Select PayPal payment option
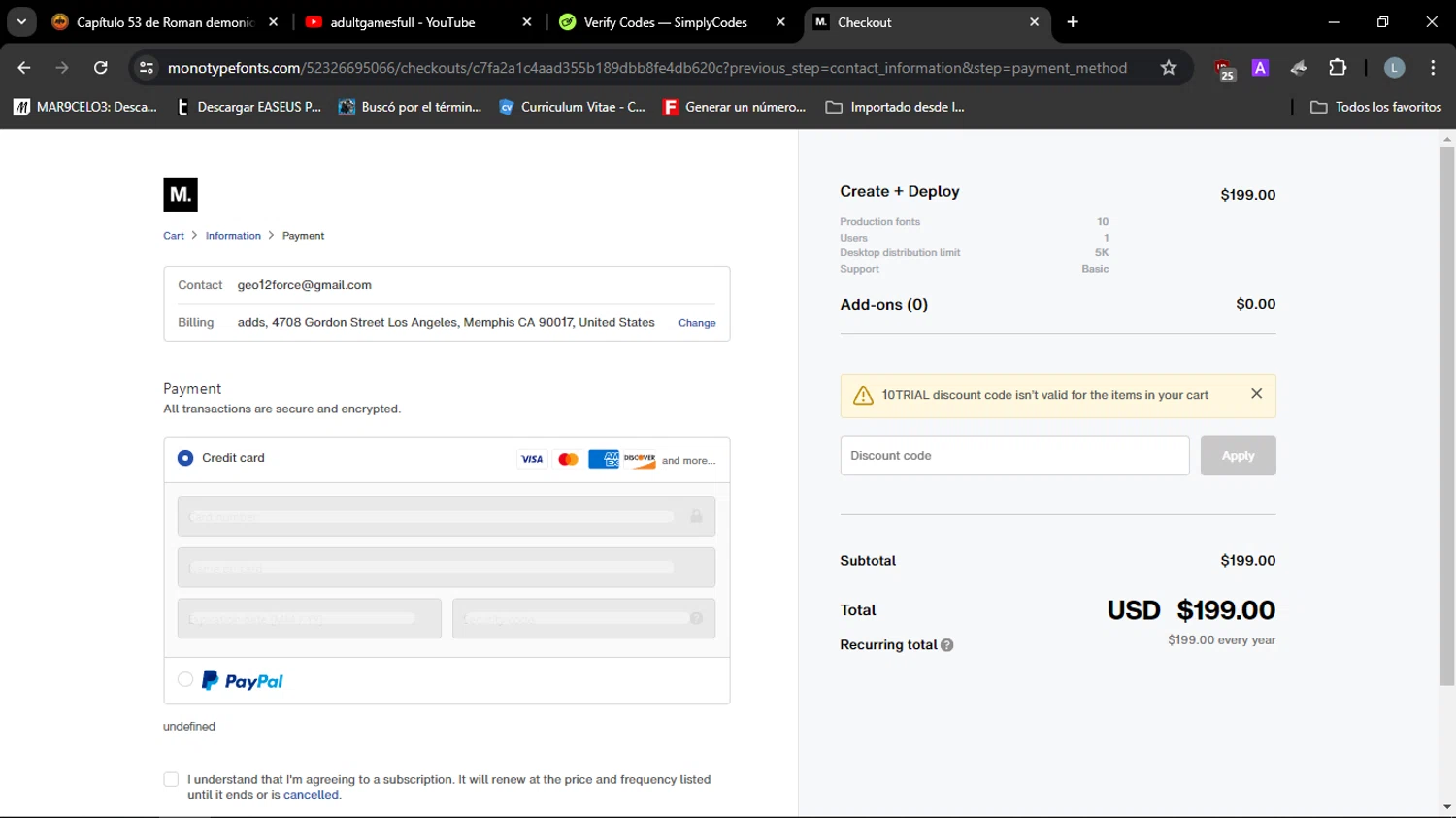Screen dimensions: 1456x818 [185, 679]
